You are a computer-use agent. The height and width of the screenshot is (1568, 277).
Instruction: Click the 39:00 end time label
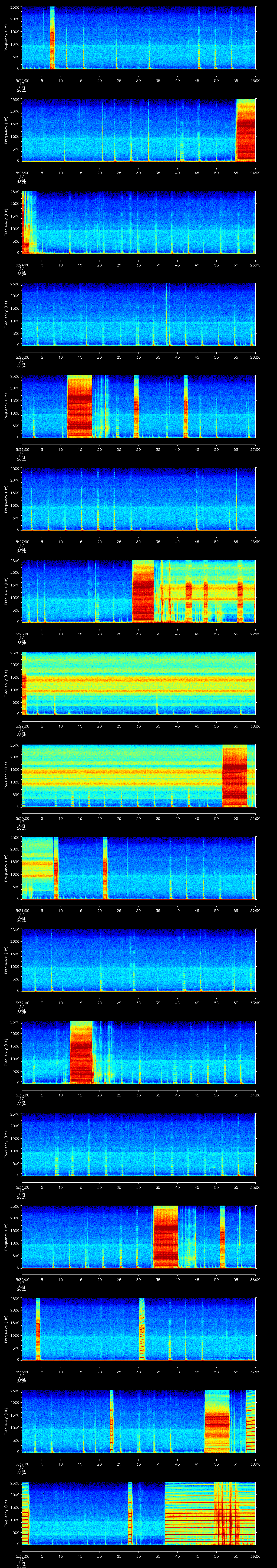click(x=255, y=1556)
